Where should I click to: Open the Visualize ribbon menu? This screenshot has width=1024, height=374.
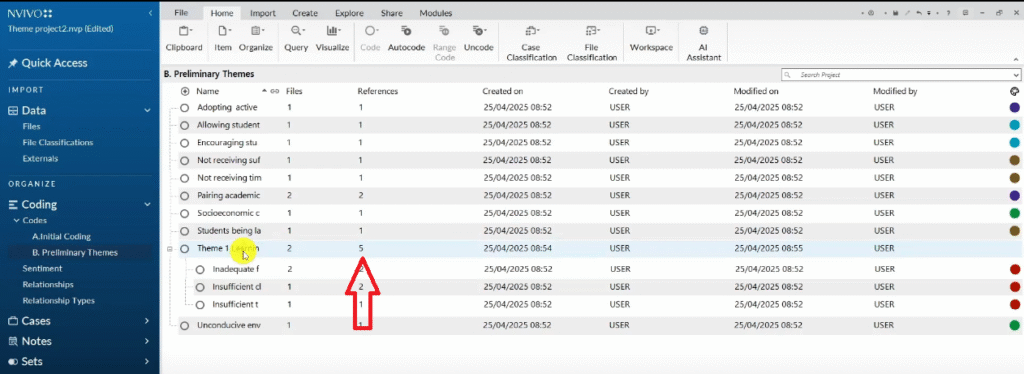click(332, 39)
